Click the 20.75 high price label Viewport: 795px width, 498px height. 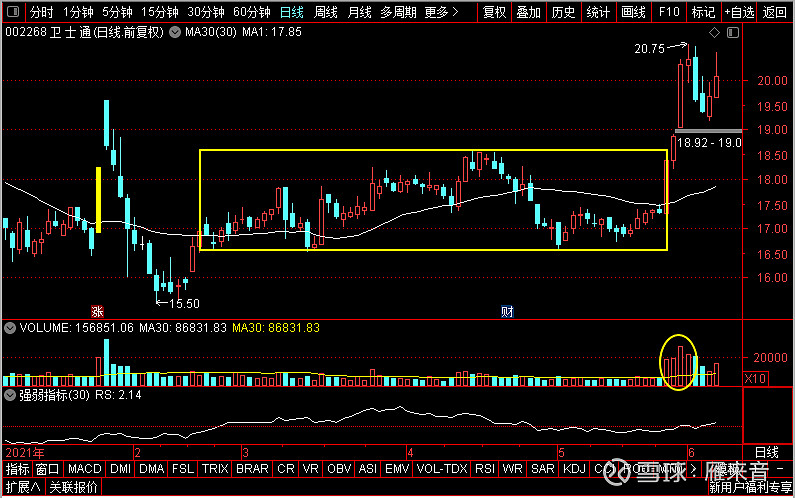point(649,49)
